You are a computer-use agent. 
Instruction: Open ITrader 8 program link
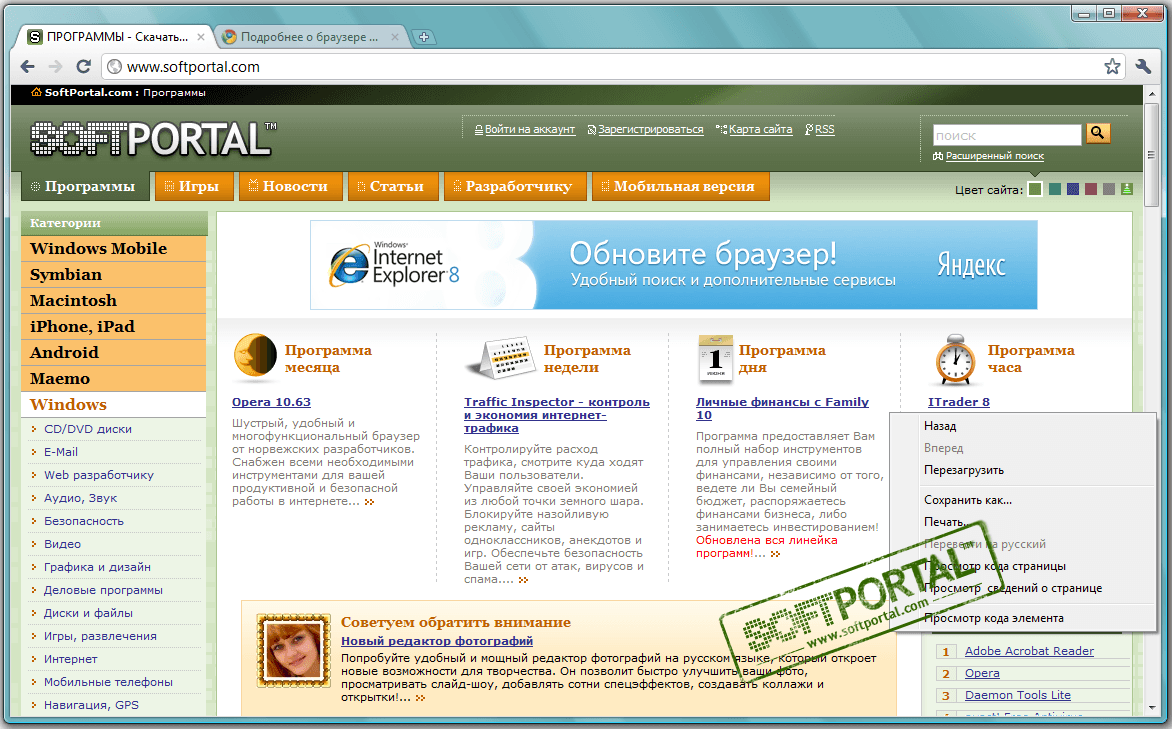click(959, 402)
